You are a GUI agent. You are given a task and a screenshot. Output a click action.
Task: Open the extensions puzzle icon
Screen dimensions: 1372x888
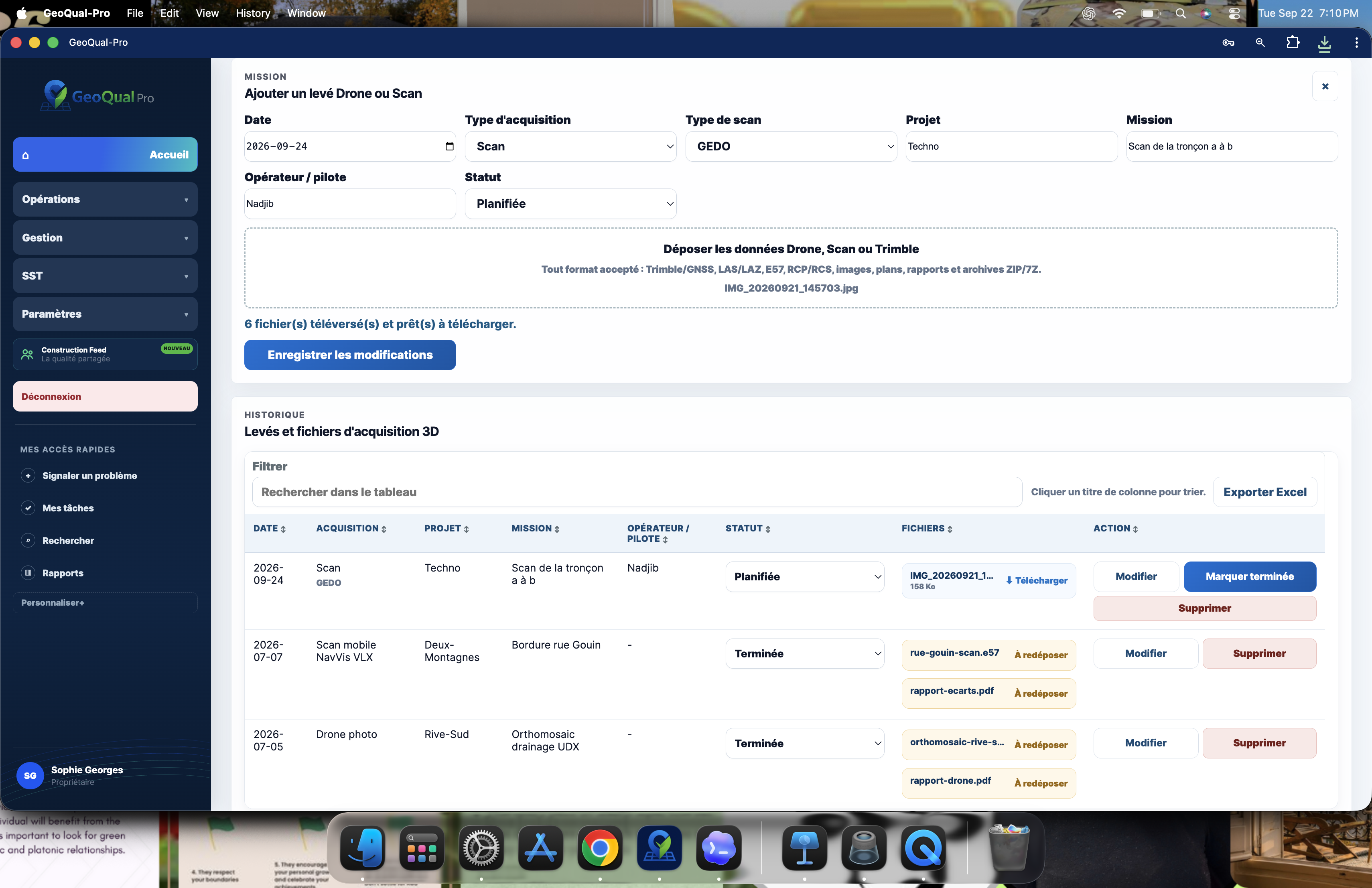pos(1293,43)
